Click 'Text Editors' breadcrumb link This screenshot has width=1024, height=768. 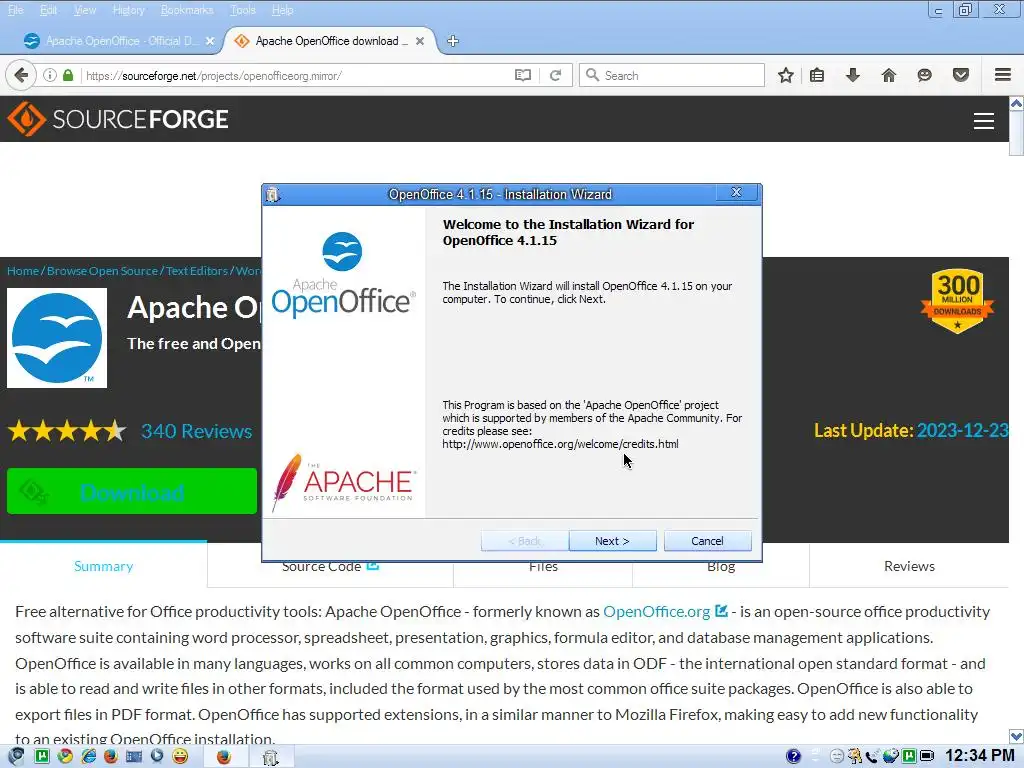[196, 271]
